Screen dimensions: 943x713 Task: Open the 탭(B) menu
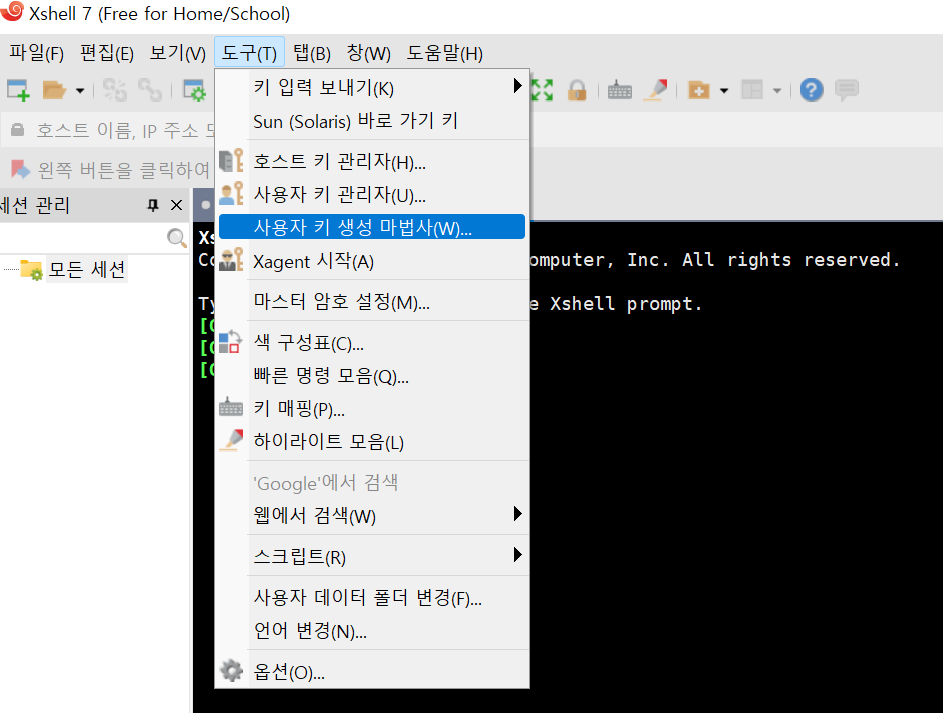point(312,53)
